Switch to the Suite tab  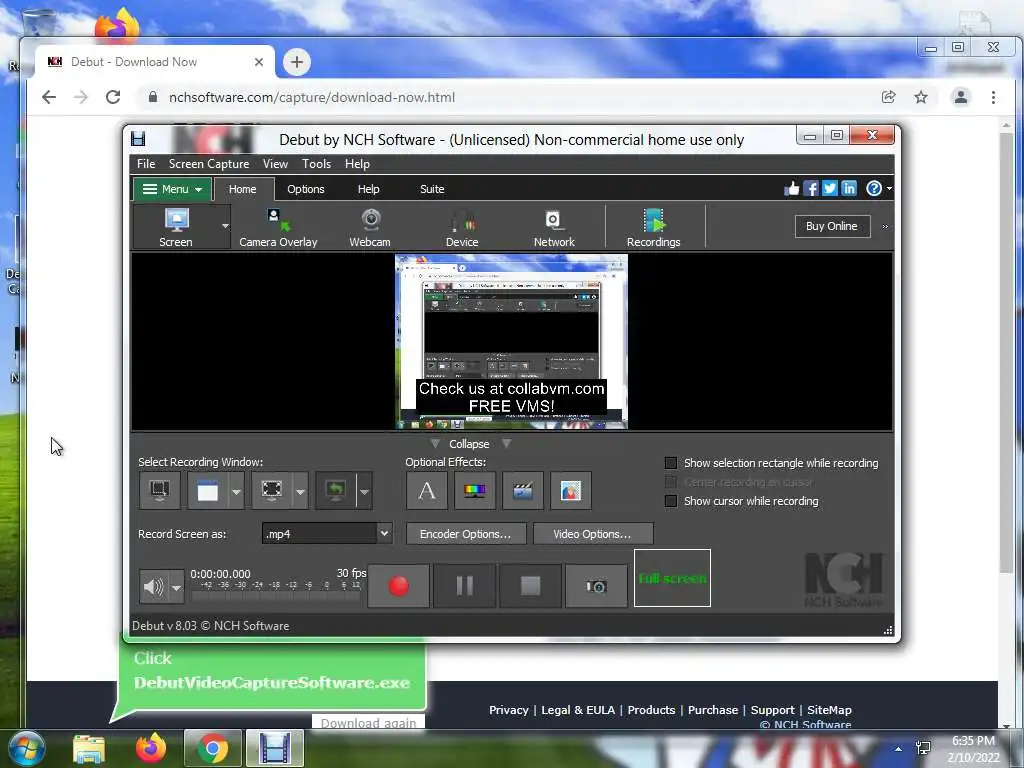point(432,189)
